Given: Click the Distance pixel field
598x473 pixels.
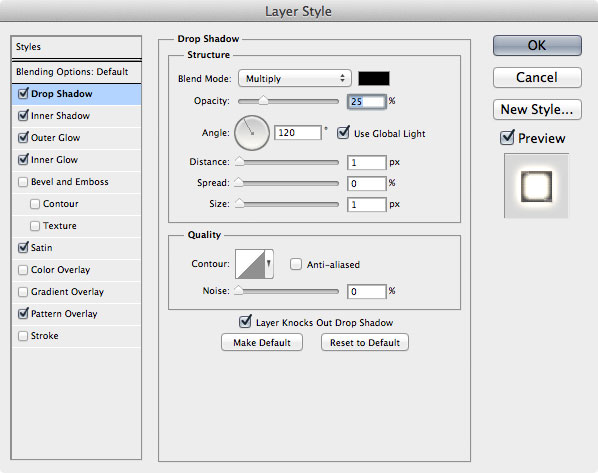Looking at the screenshot, I should coord(367,162).
